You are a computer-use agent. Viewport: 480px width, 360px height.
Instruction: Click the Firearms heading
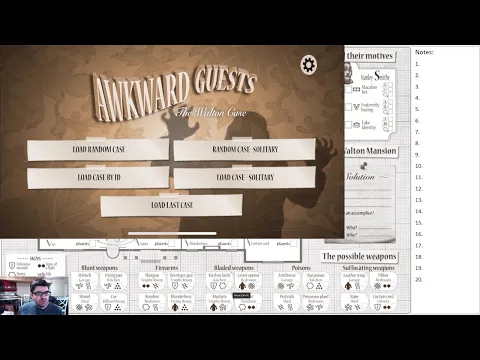[167, 268]
